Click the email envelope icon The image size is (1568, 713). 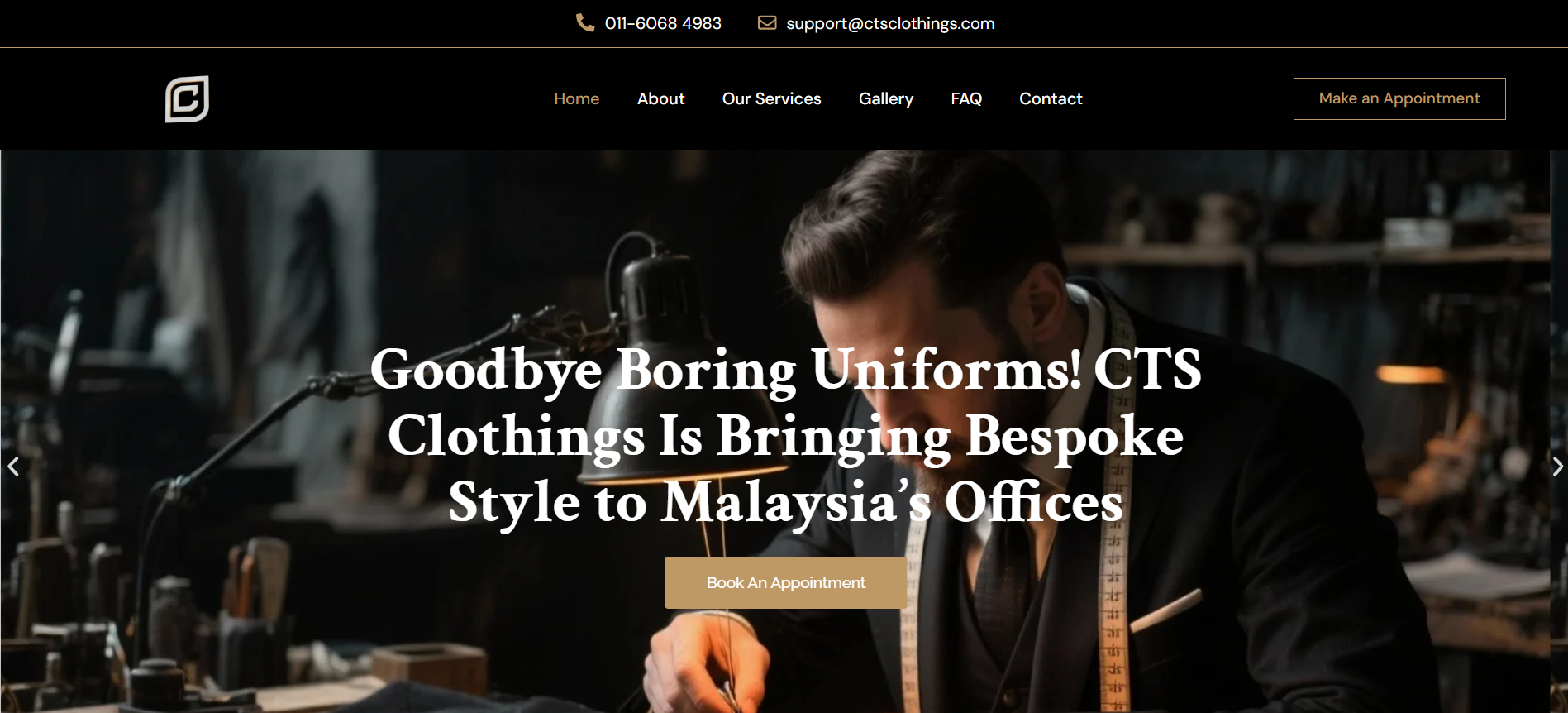tap(767, 22)
